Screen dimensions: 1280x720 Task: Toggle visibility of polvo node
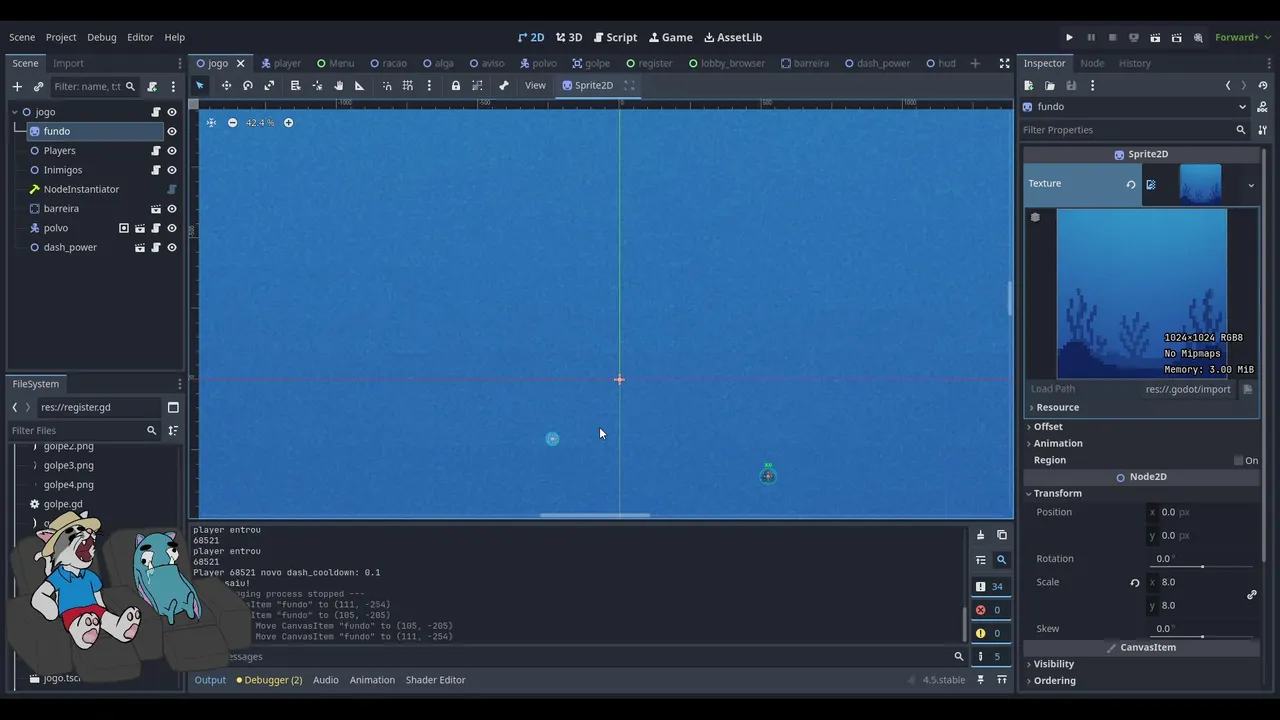tap(172, 228)
